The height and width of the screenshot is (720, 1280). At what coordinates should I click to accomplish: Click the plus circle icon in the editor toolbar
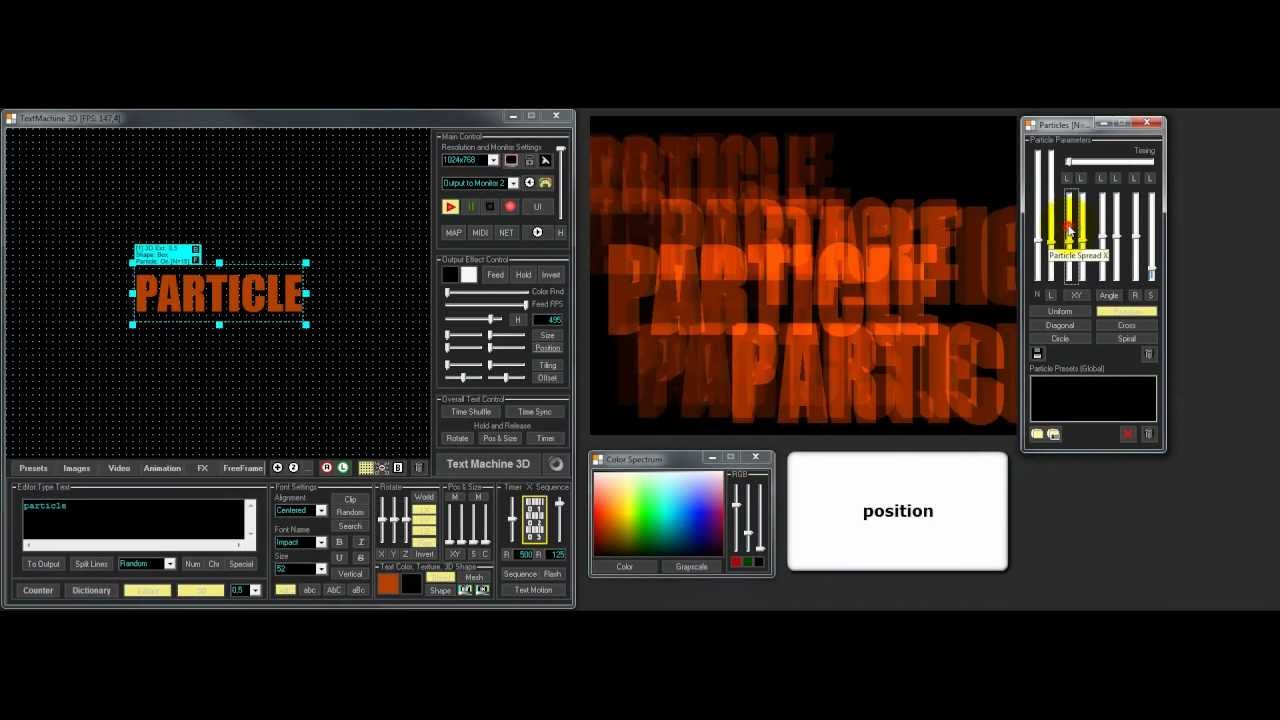click(x=278, y=468)
